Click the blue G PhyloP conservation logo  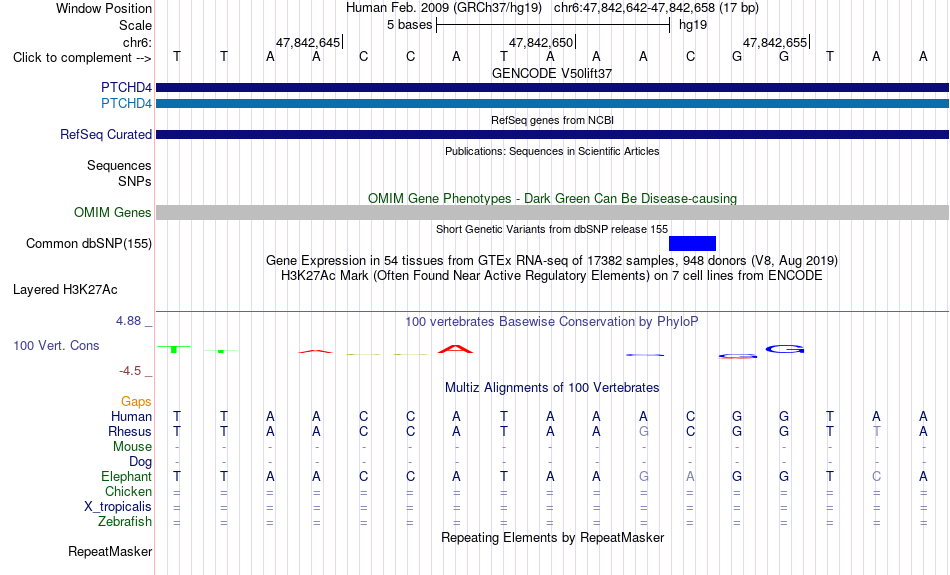click(x=785, y=349)
